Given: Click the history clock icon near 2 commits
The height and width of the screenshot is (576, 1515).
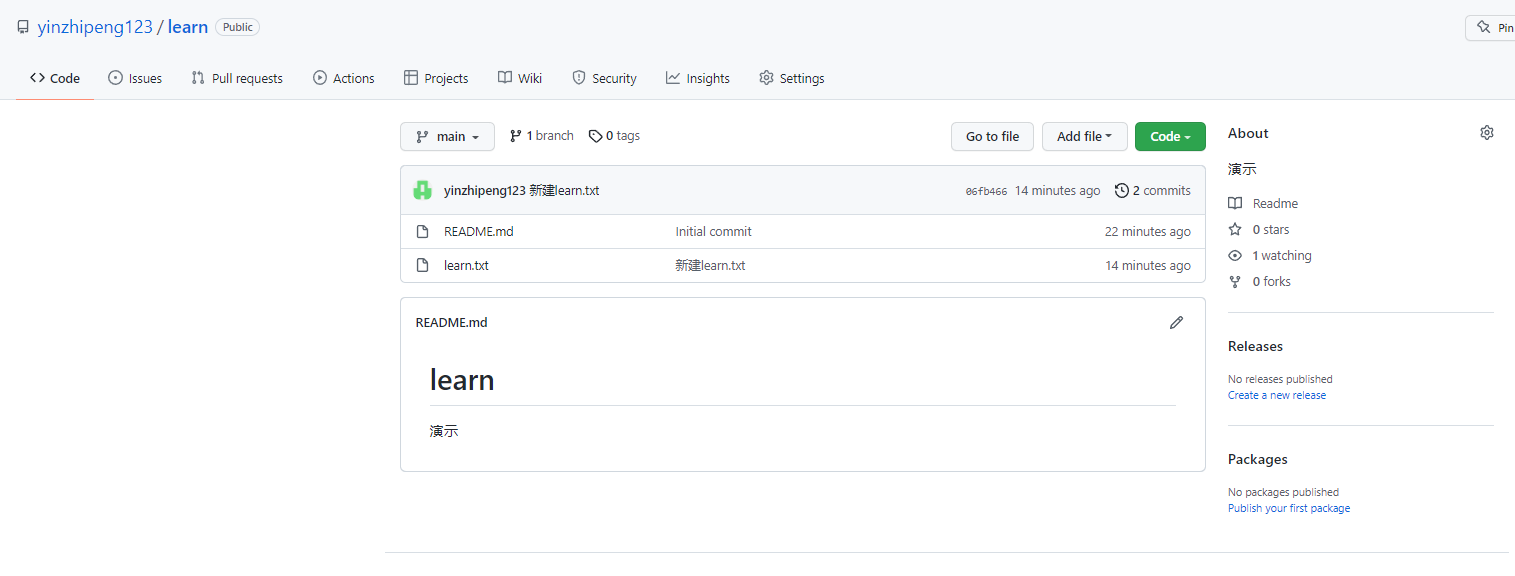Looking at the screenshot, I should (x=1121, y=190).
